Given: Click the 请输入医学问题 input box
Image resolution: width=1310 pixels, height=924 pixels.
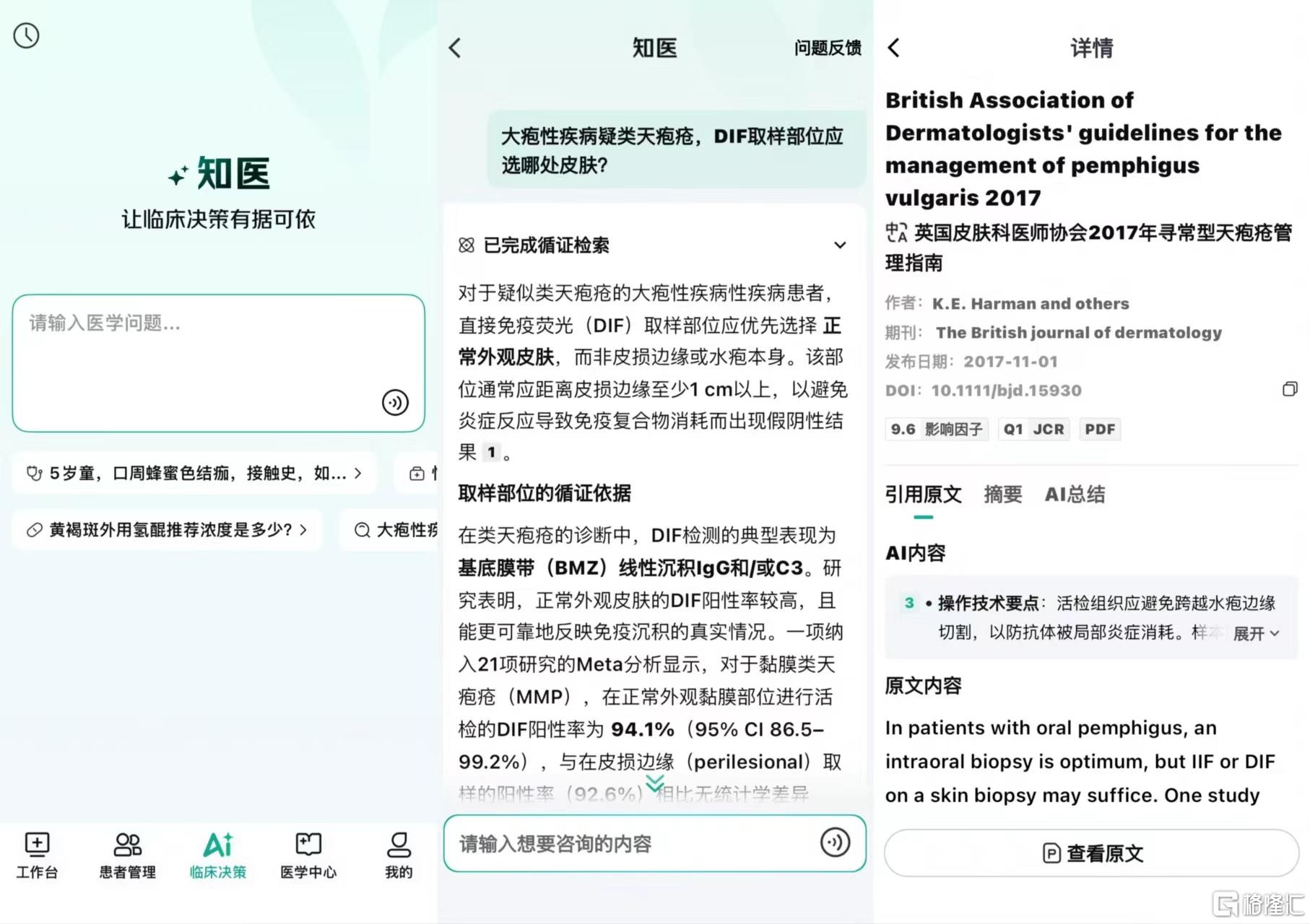Looking at the screenshot, I should [218, 363].
